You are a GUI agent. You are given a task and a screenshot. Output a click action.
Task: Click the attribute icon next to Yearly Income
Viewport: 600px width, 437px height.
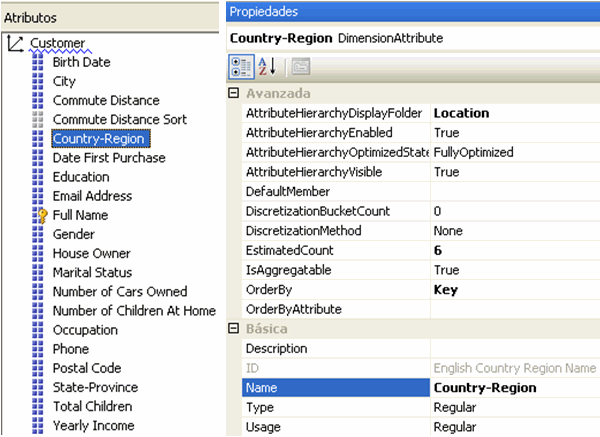tap(39, 425)
